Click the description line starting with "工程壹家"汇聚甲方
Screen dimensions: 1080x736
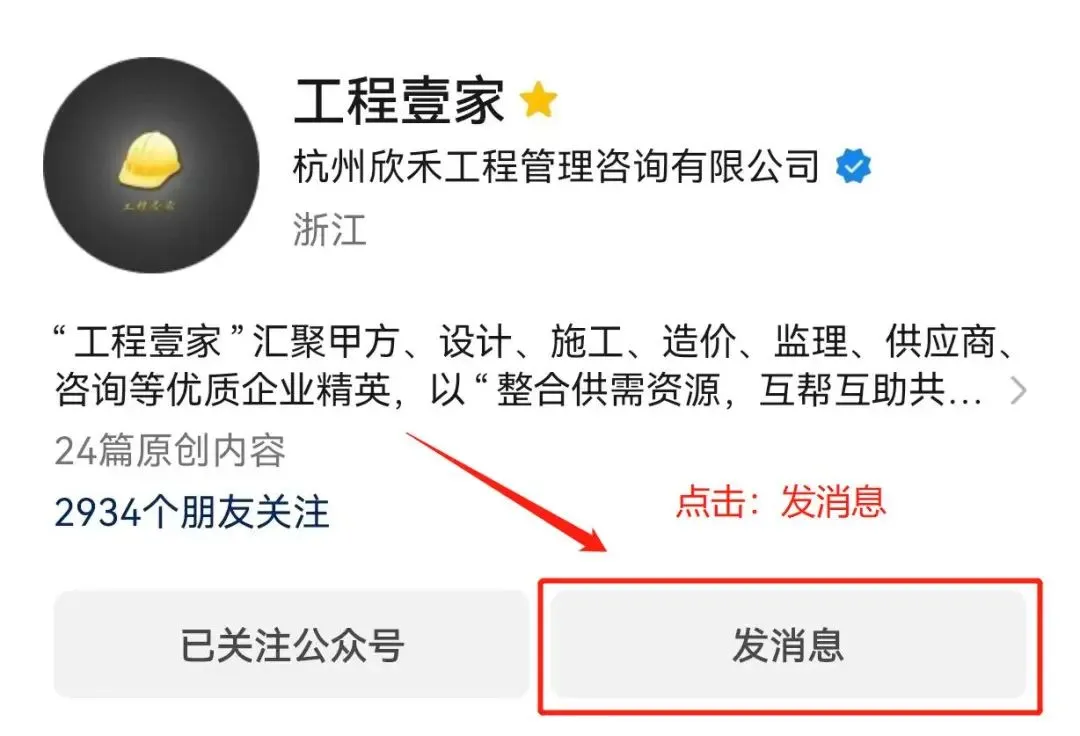click(534, 341)
